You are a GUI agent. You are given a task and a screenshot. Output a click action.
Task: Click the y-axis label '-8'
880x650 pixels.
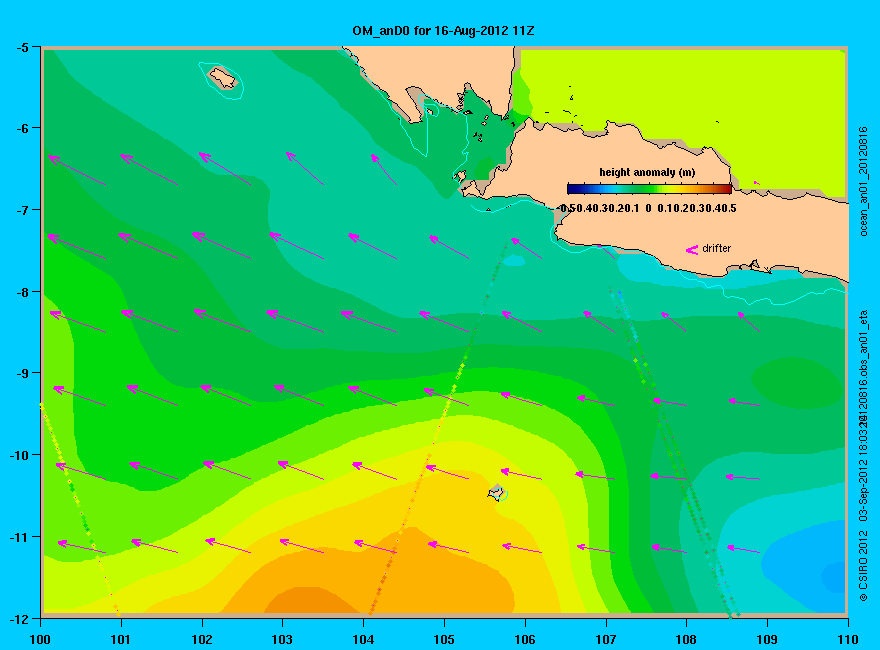(x=22, y=292)
